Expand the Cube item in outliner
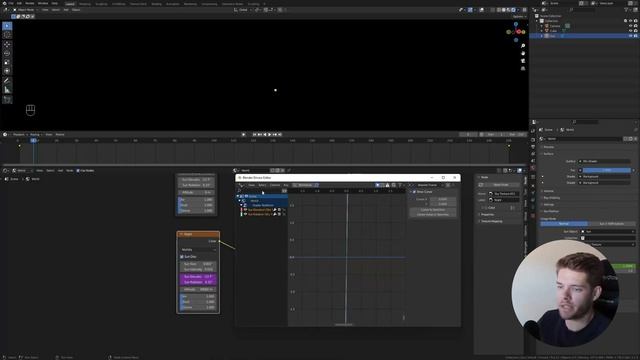Screen dimensions: 640x360 coord(542,31)
